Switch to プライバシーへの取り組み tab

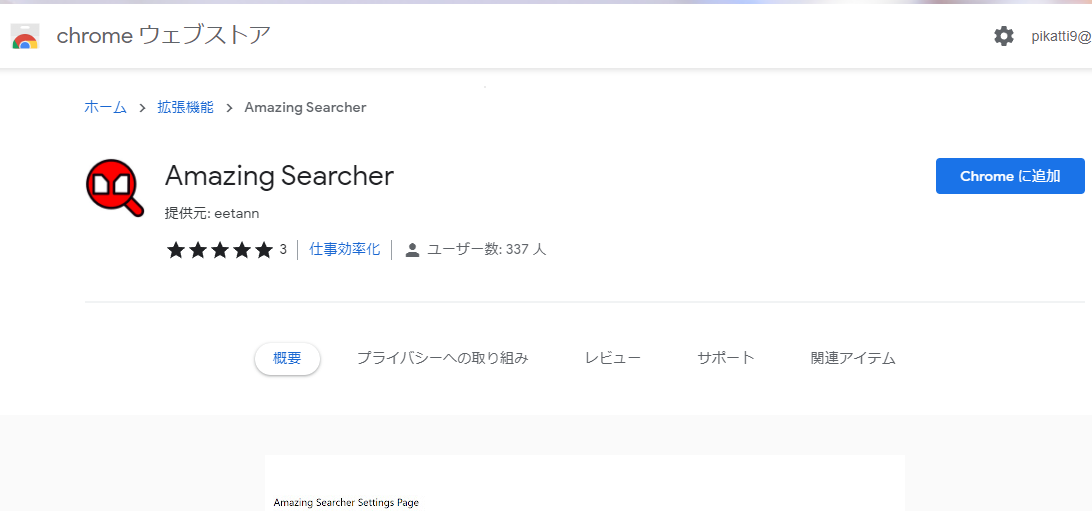(x=442, y=359)
